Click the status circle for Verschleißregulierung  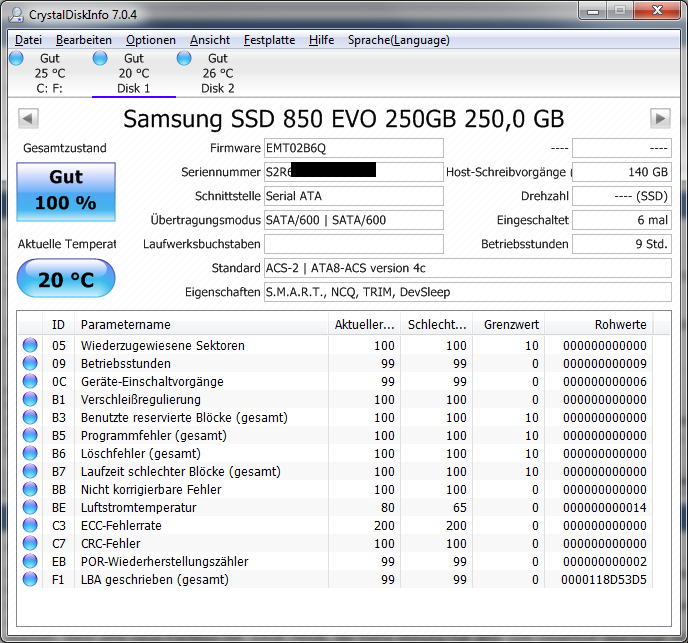pos(30,399)
